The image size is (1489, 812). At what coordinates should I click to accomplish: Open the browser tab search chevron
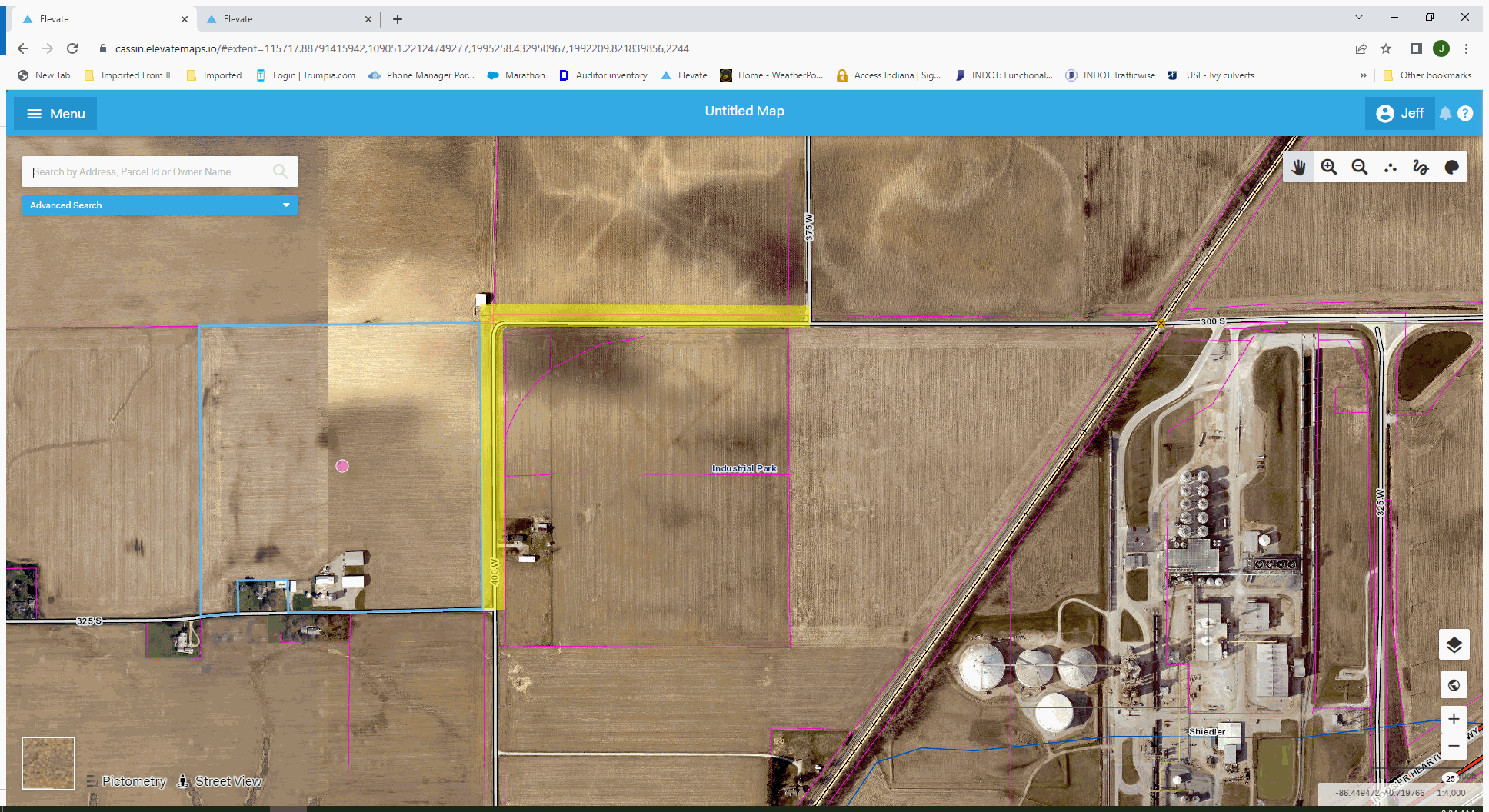(x=1359, y=16)
